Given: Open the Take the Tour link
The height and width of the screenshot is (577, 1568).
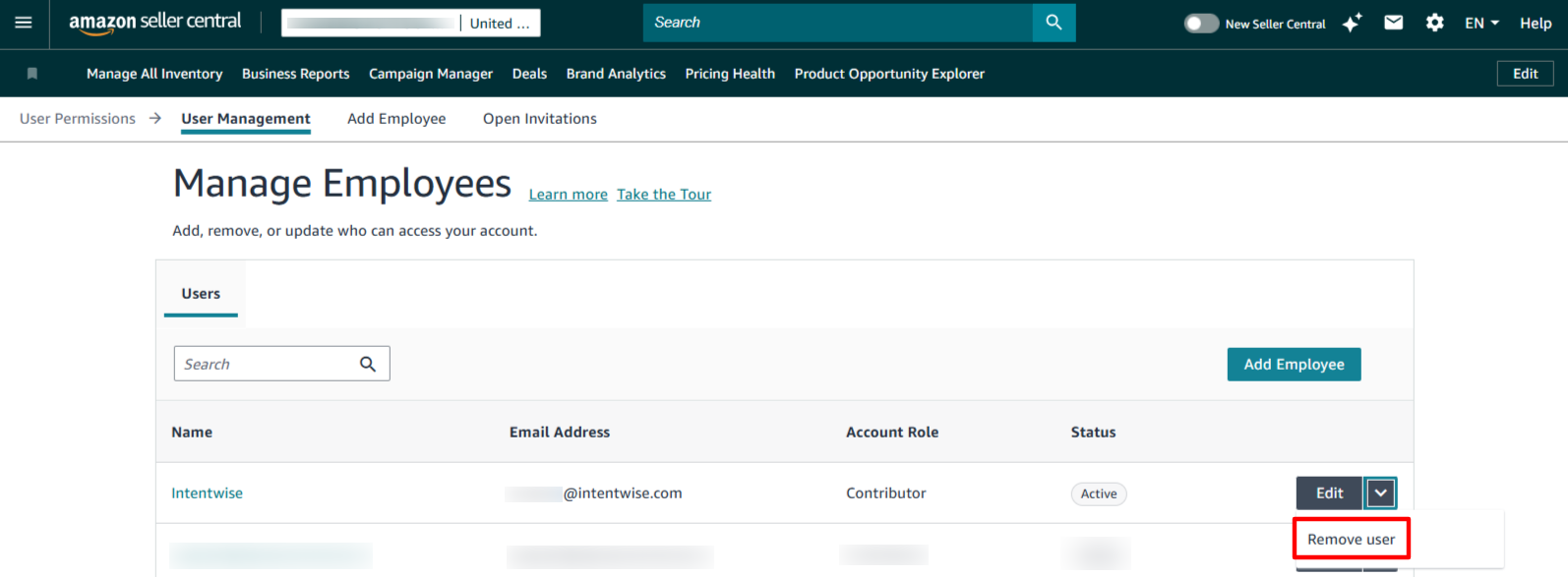Looking at the screenshot, I should point(664,195).
